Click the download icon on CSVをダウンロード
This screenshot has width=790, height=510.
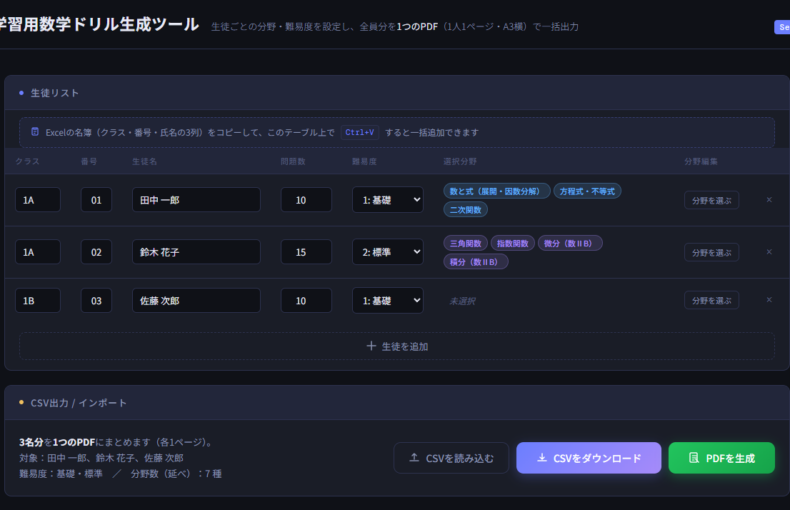(x=541, y=458)
